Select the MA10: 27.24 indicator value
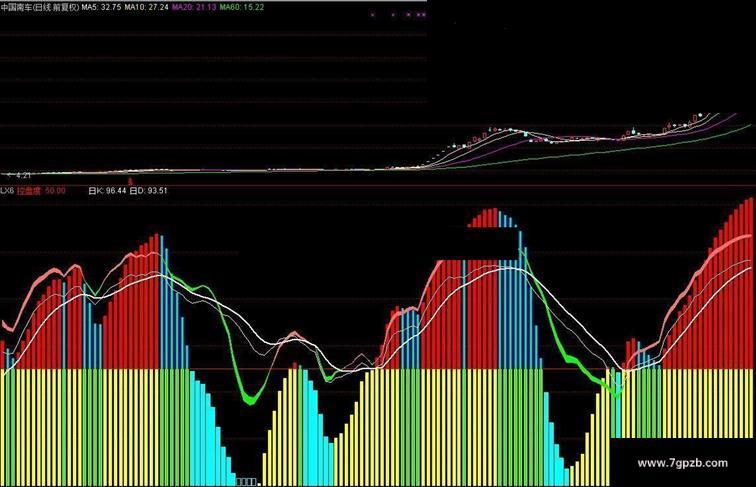The image size is (756, 487). (x=147, y=7)
